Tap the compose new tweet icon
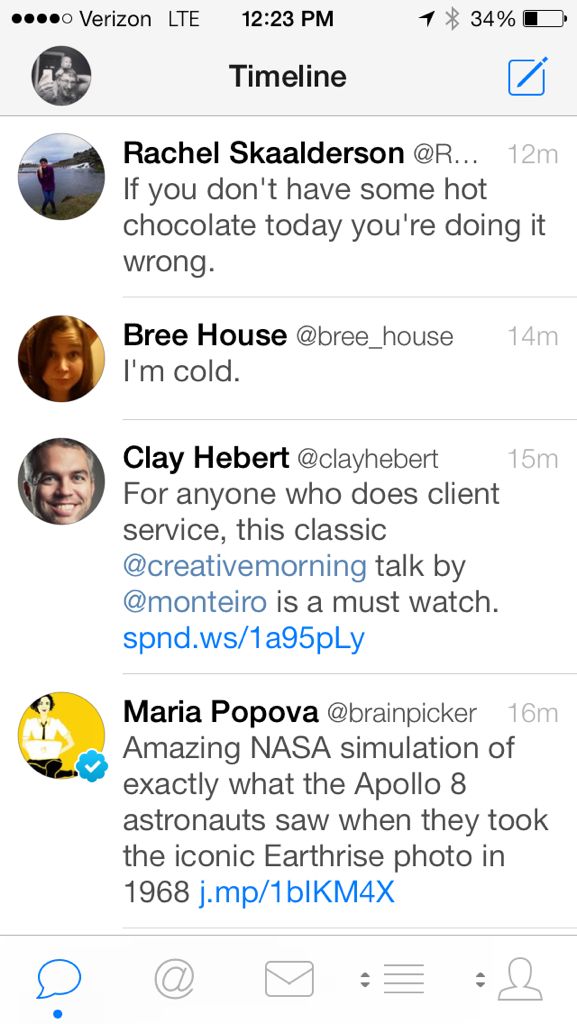577x1024 pixels. (x=527, y=76)
